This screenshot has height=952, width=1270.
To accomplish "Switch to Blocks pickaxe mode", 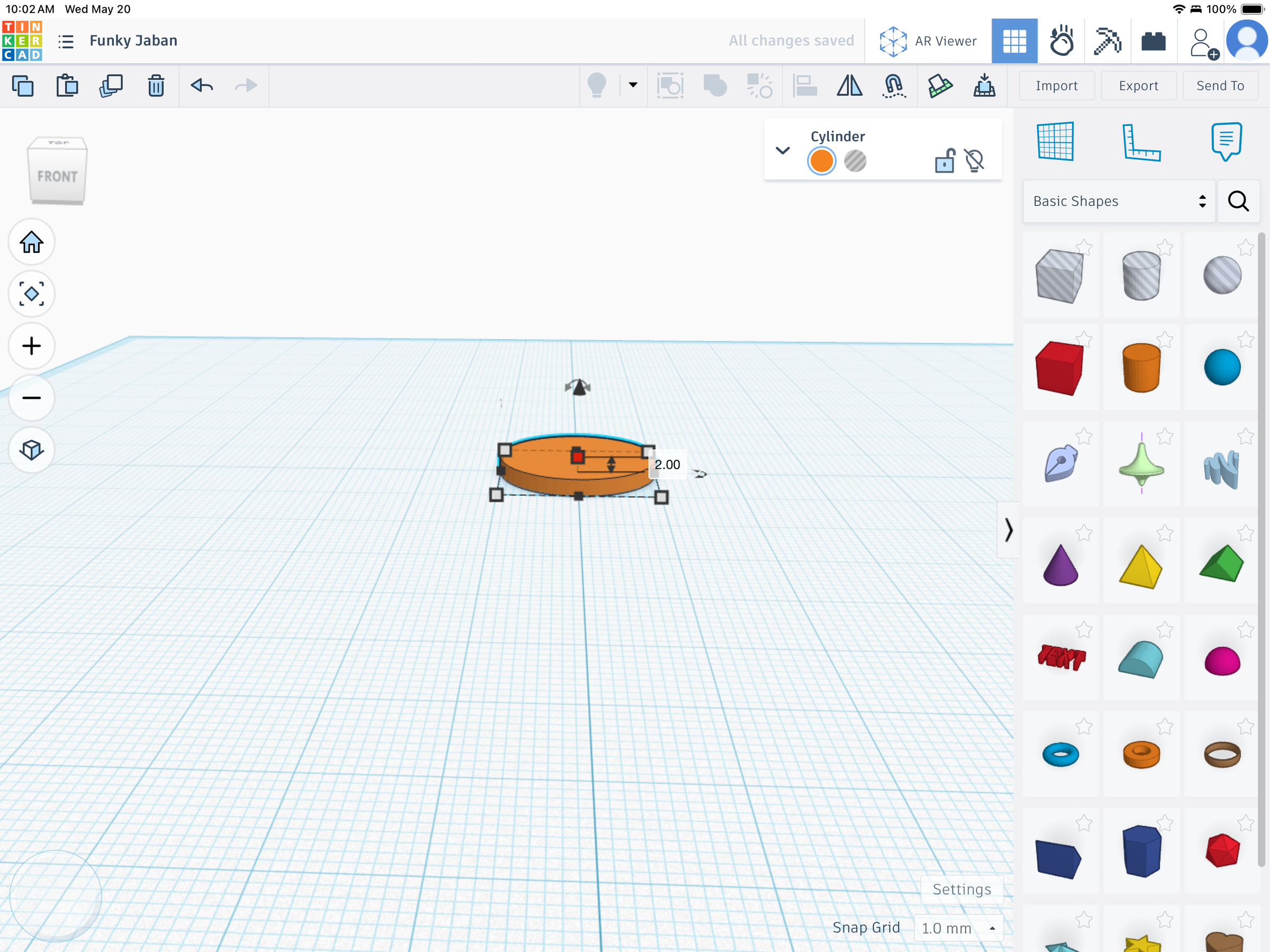I will 1108,41.
